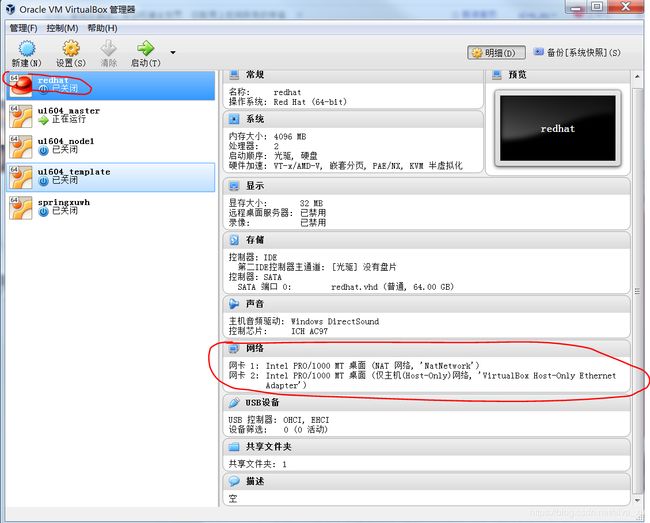Open the 声音 section header link
The width and height of the screenshot is (650, 523).
pyautogui.click(x=255, y=304)
